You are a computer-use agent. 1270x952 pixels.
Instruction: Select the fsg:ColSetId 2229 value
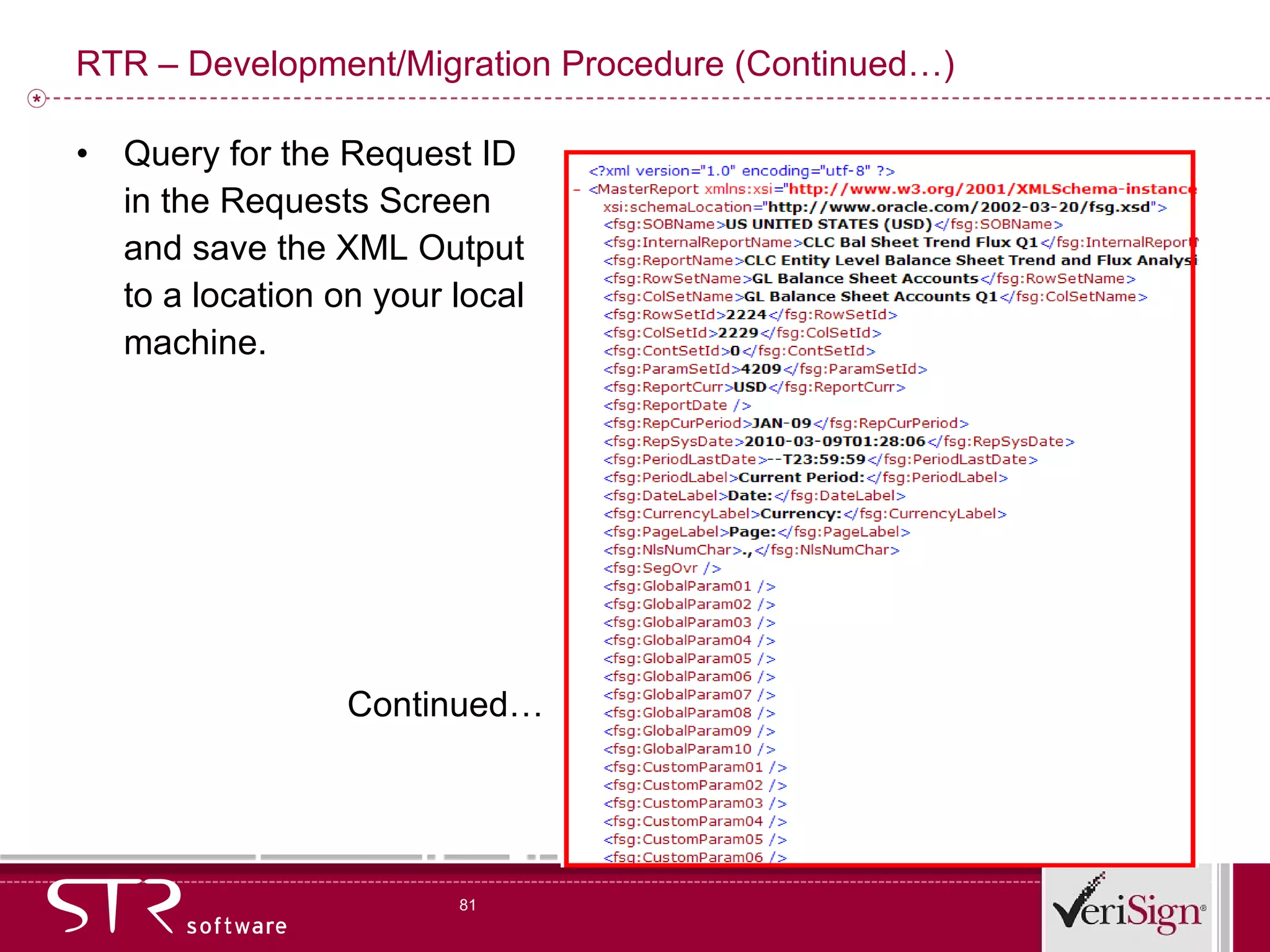click(738, 333)
